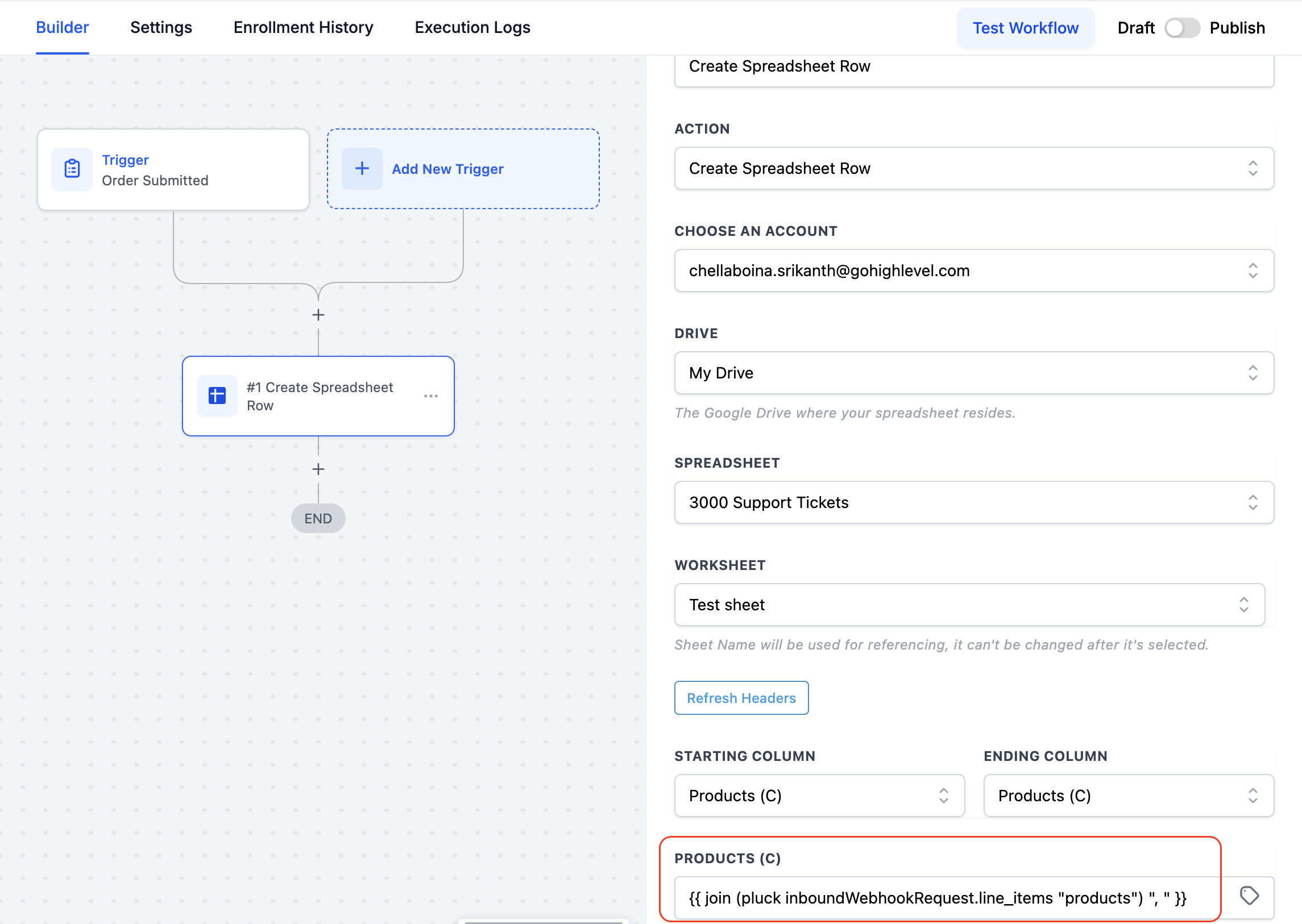Expand the Choose an Account dropdown
Screen dimensions: 1302x924
click(x=973, y=271)
